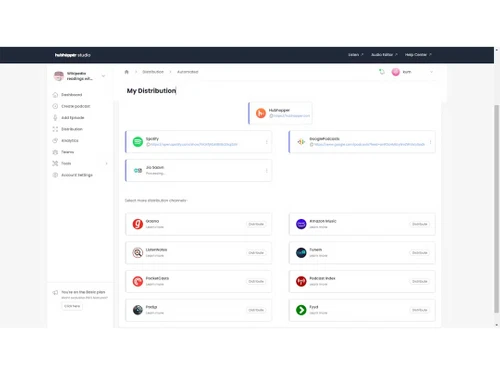Click the Jio Saavn logo icon
The image size is (500, 375).
tap(138, 170)
